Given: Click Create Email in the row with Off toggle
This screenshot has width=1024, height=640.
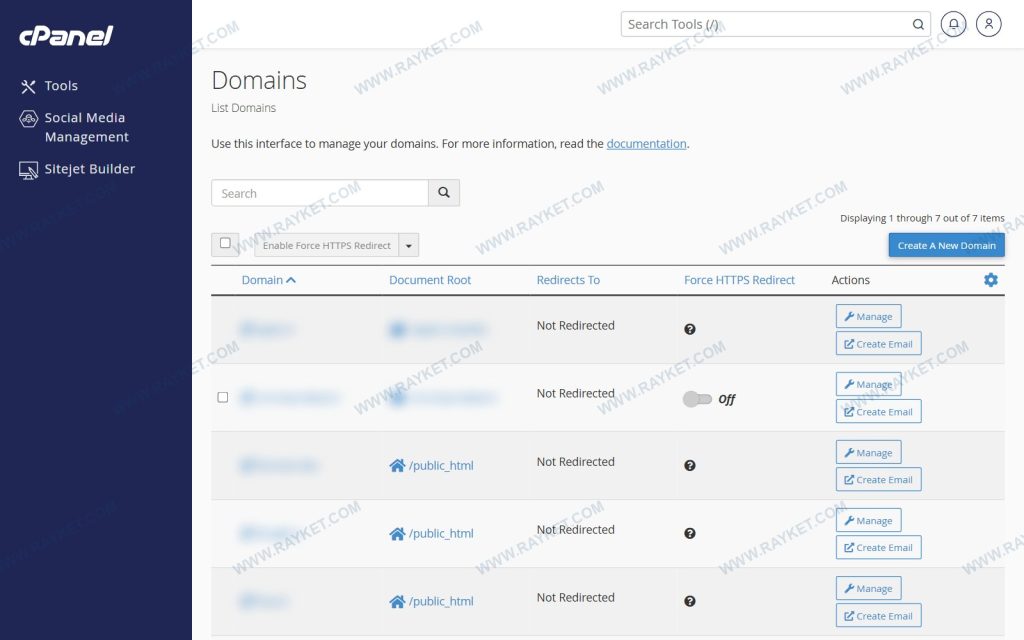Looking at the screenshot, I should (878, 411).
